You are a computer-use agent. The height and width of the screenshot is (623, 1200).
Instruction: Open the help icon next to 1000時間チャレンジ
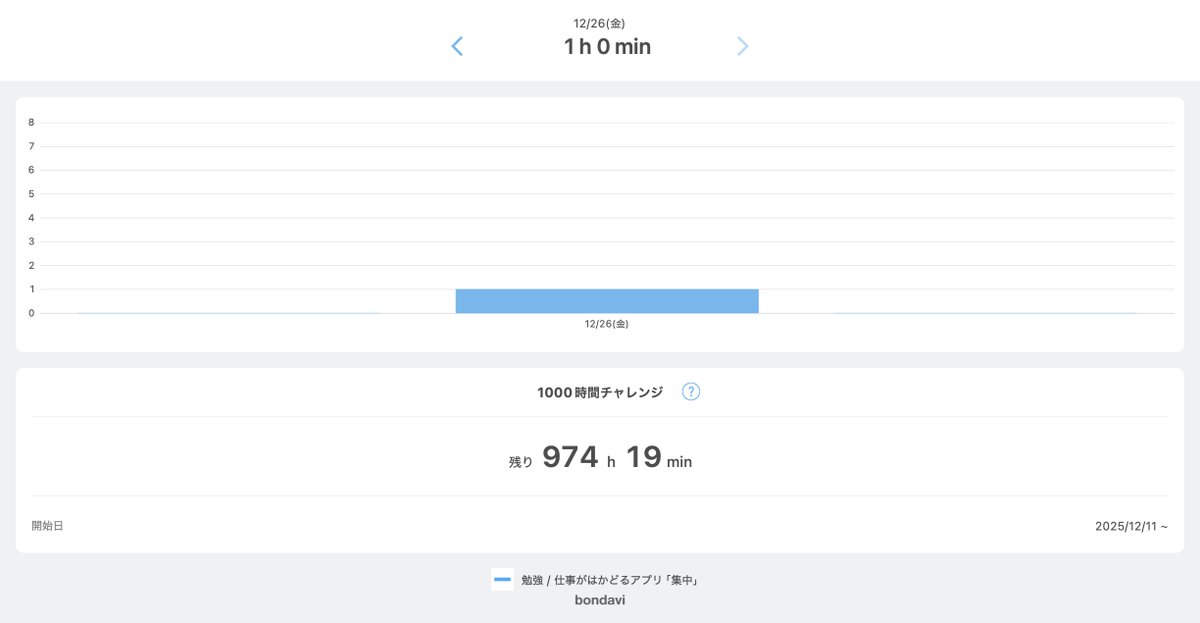tap(691, 392)
